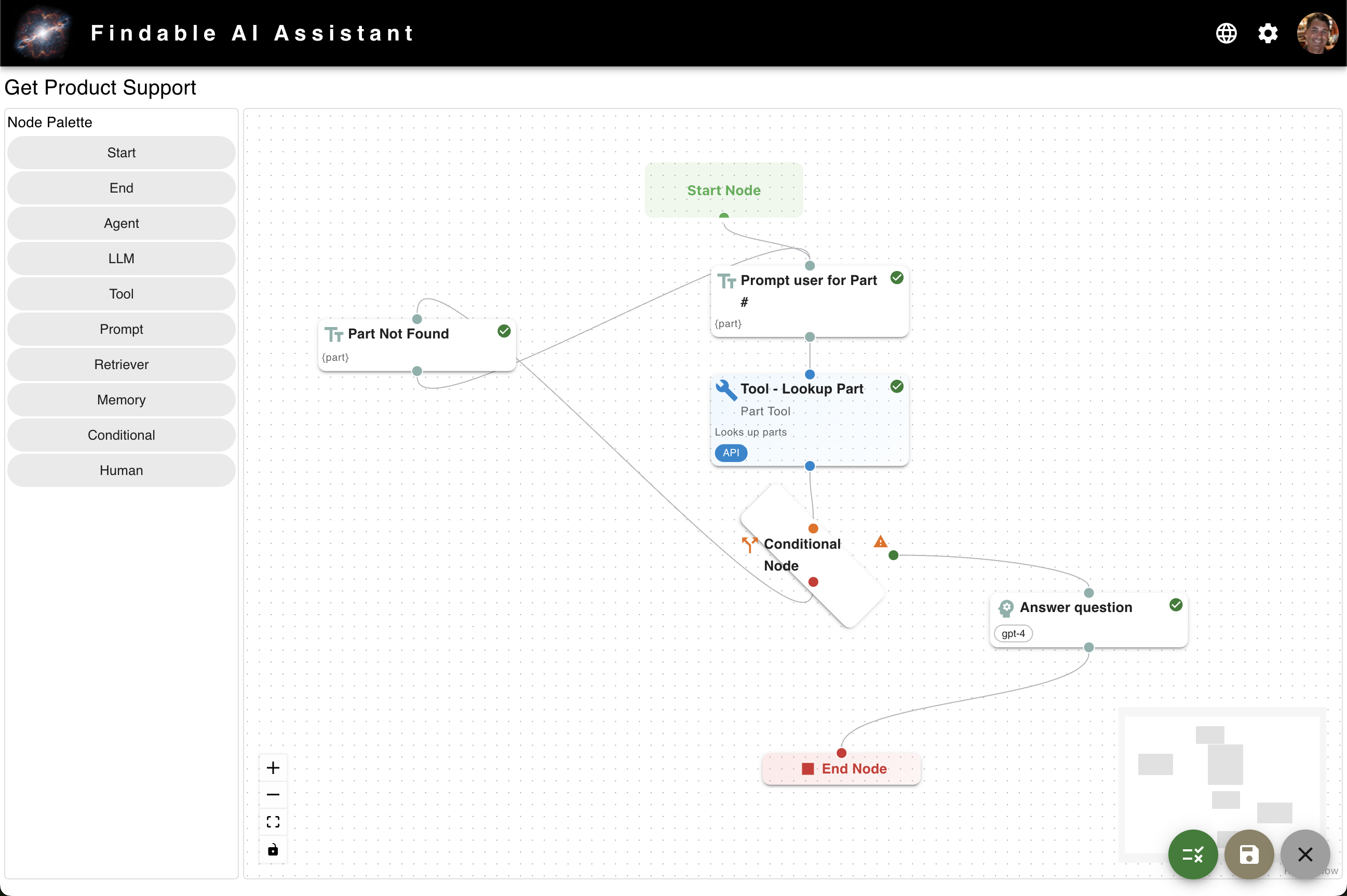
Task: Click the globe language icon
Action: coord(1226,33)
